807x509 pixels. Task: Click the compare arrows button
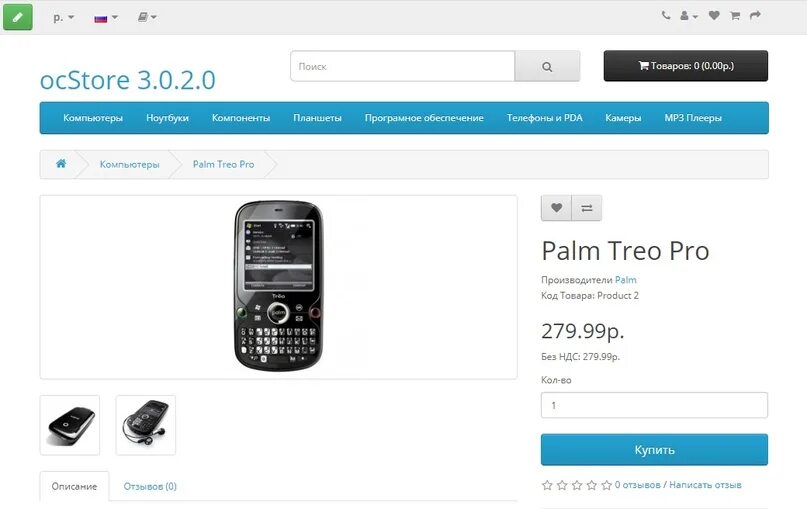coord(587,208)
